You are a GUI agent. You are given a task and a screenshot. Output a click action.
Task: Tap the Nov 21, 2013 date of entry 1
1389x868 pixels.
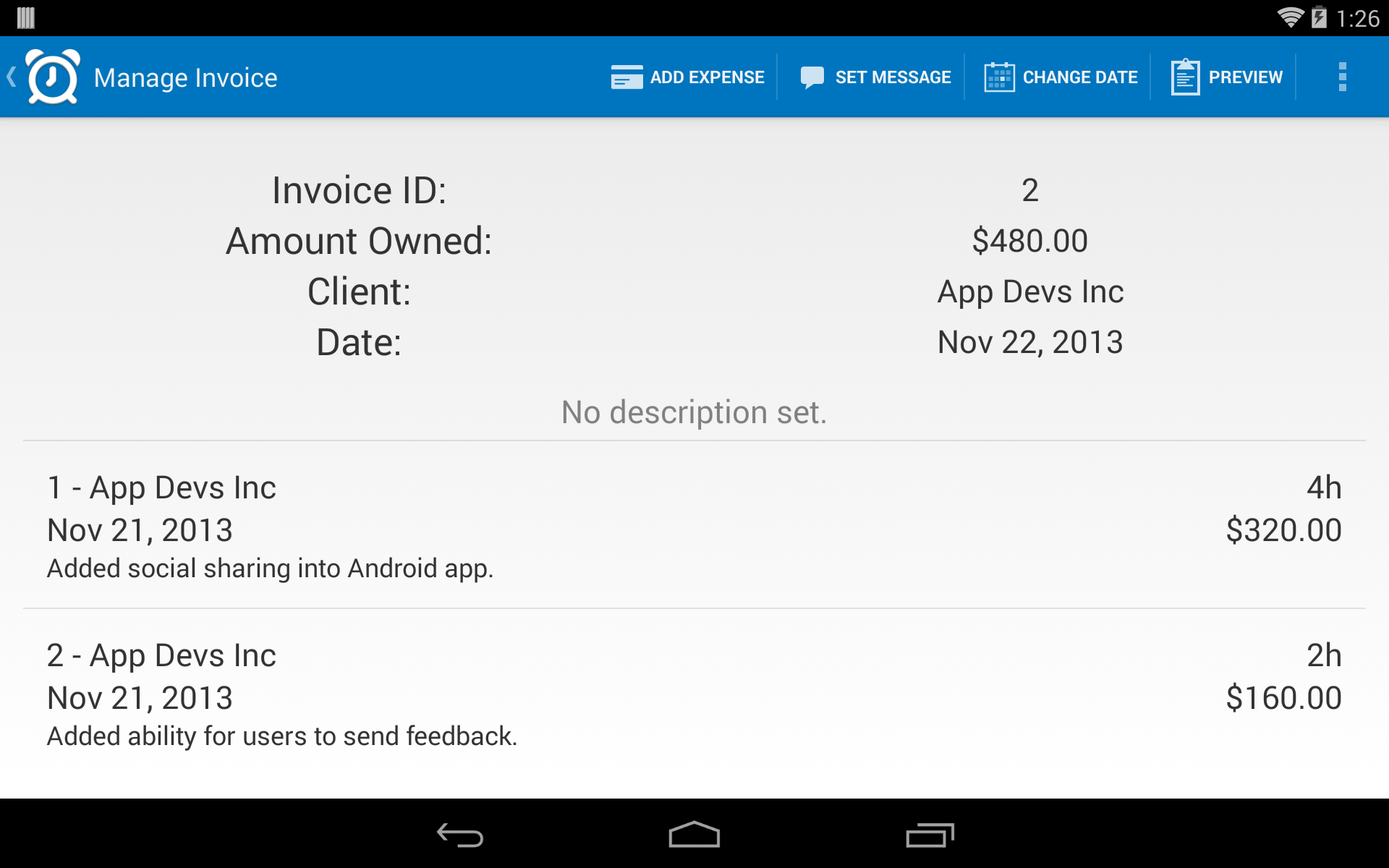point(139,529)
